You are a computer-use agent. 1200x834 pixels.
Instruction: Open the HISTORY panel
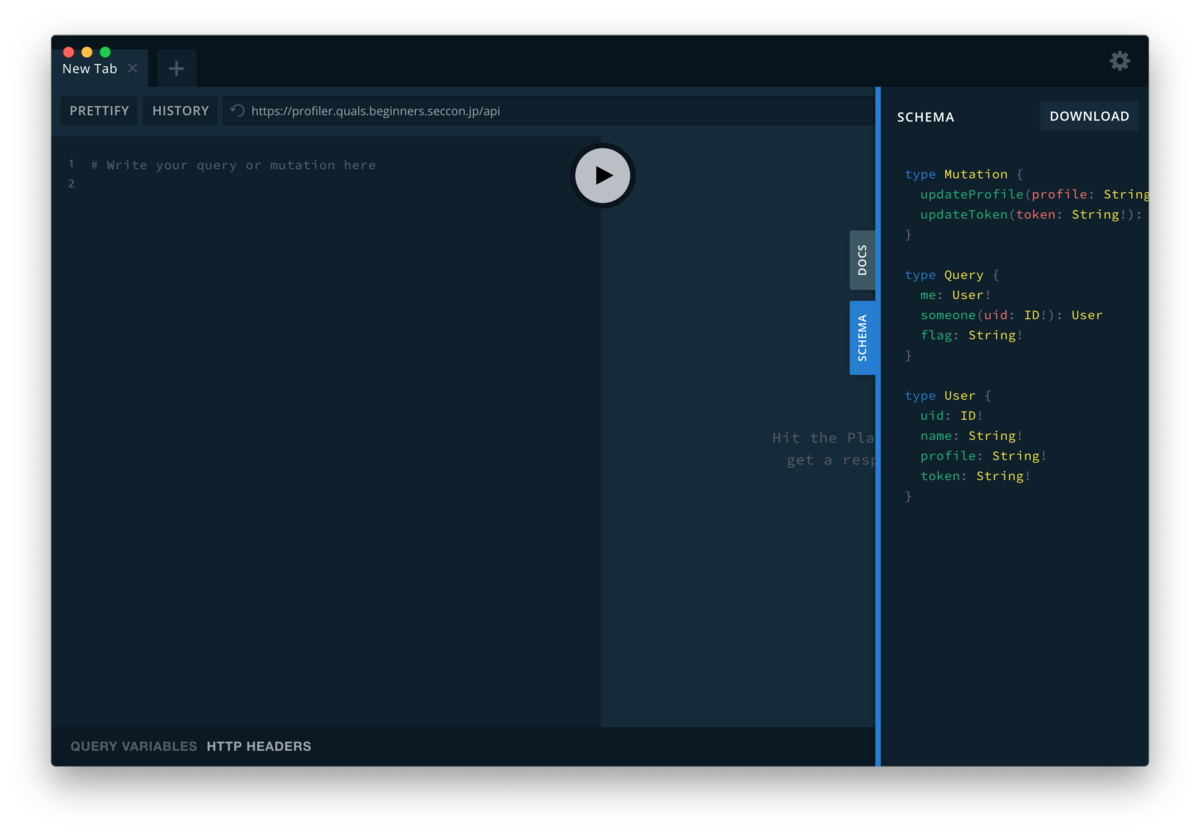click(181, 111)
